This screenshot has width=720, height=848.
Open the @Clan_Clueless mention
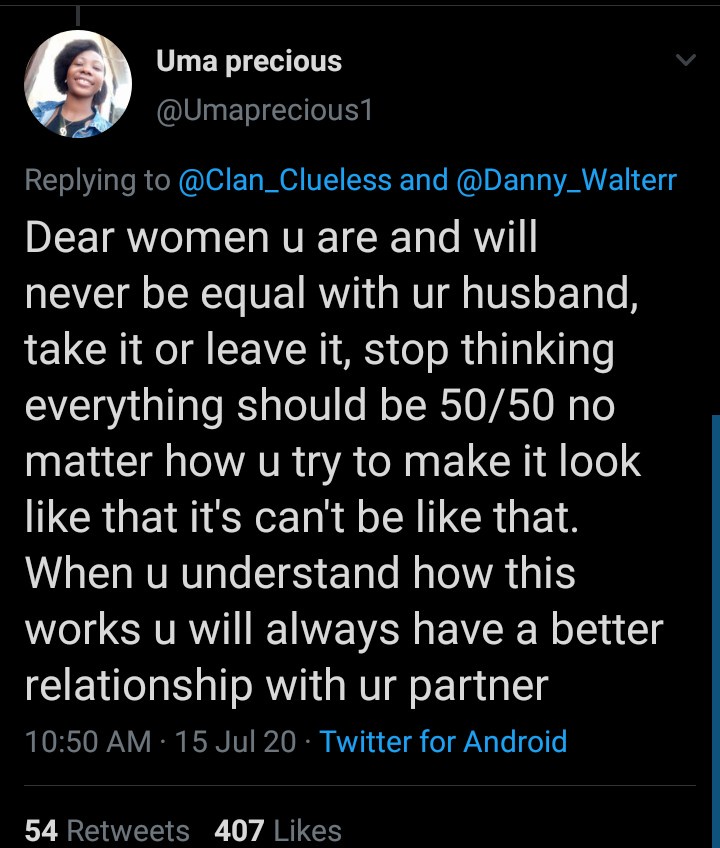click(x=285, y=180)
